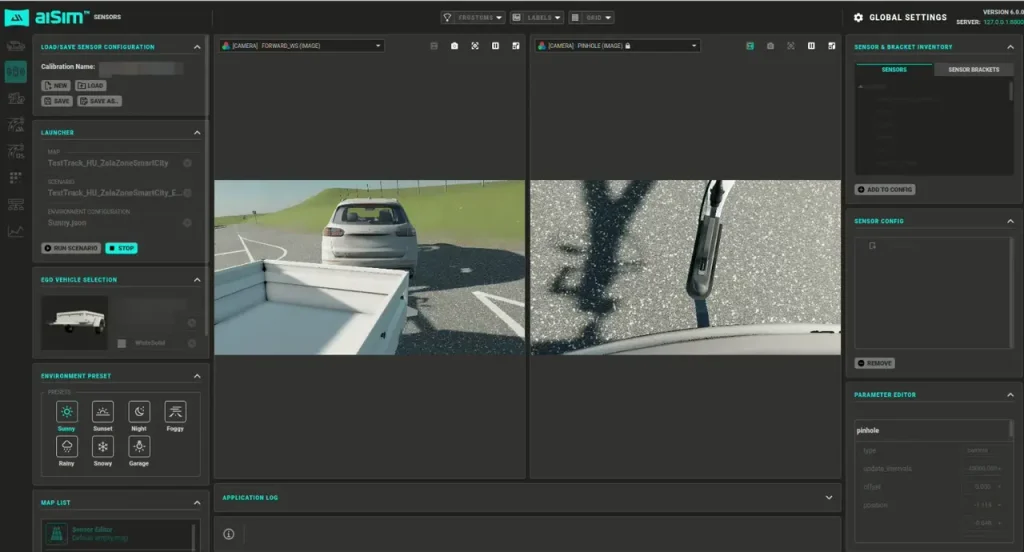The image size is (1024, 552).
Task: Collapse the Map List panel
Action: (x=197, y=503)
